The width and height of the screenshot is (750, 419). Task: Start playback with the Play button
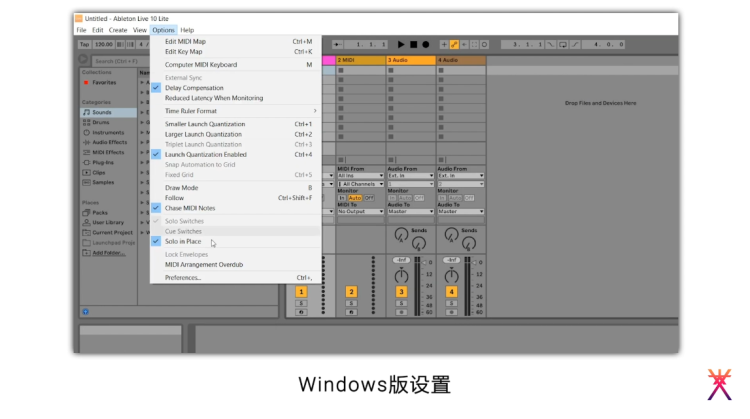click(x=401, y=44)
